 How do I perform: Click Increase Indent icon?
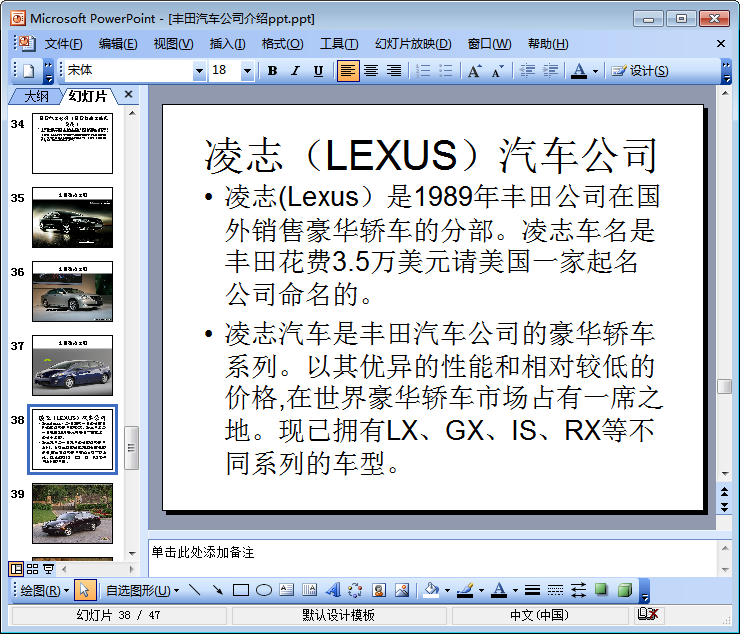(x=550, y=71)
